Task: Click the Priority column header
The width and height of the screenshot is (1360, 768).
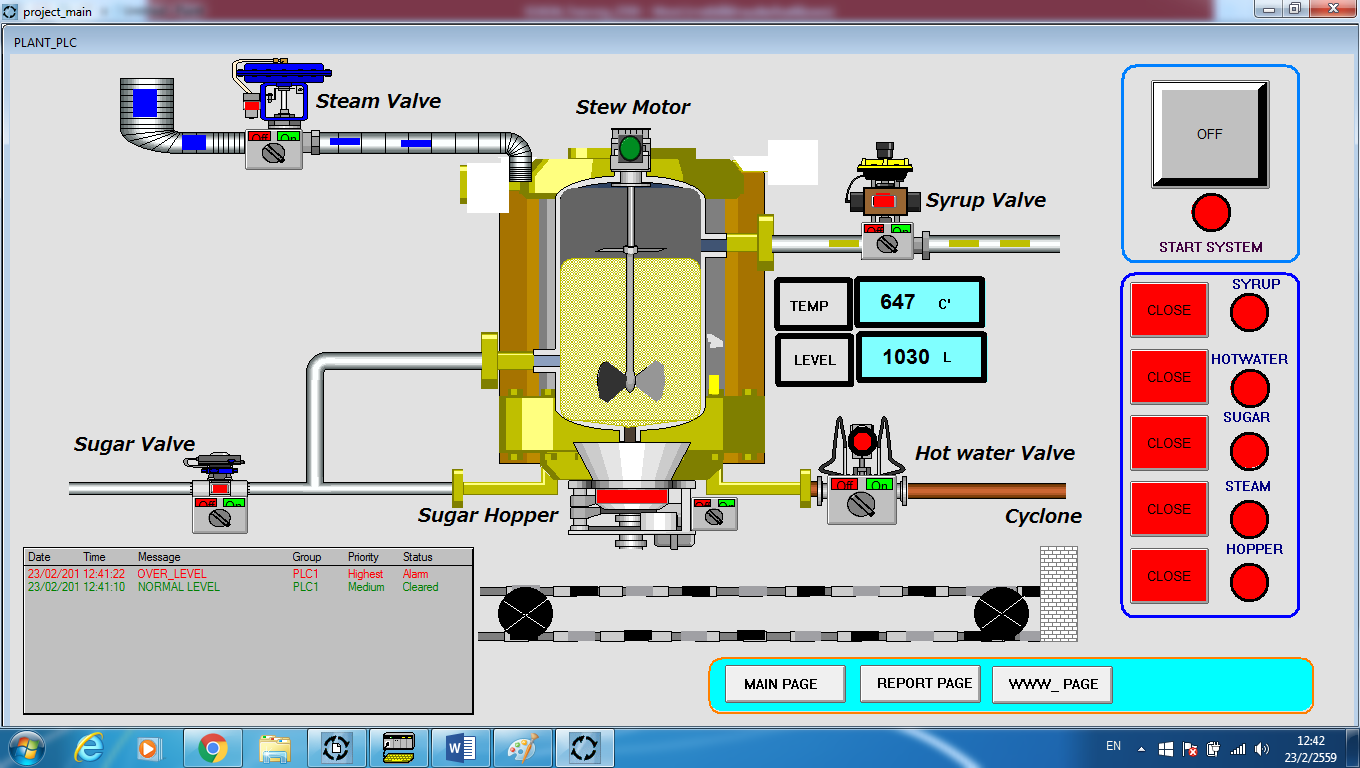Action: click(x=364, y=557)
